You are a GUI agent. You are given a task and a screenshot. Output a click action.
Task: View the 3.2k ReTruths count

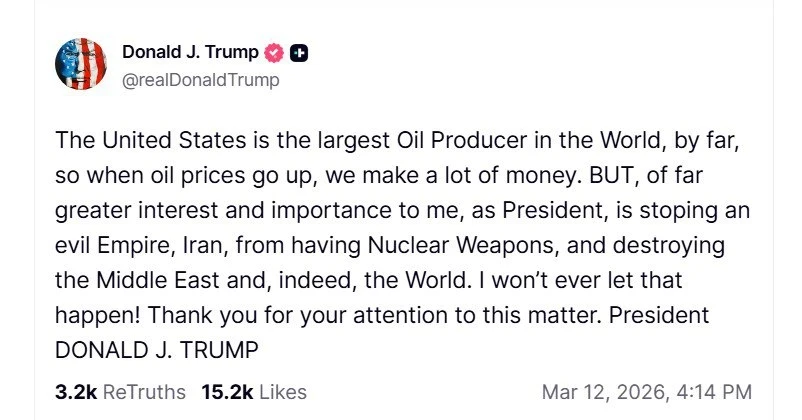click(76, 392)
